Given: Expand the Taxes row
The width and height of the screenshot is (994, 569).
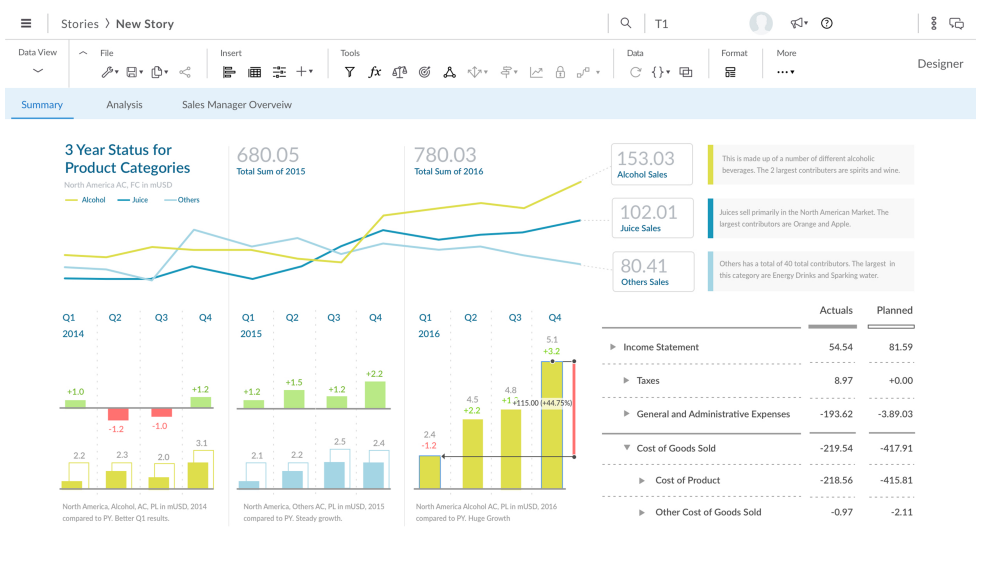Looking at the screenshot, I should [x=626, y=380].
